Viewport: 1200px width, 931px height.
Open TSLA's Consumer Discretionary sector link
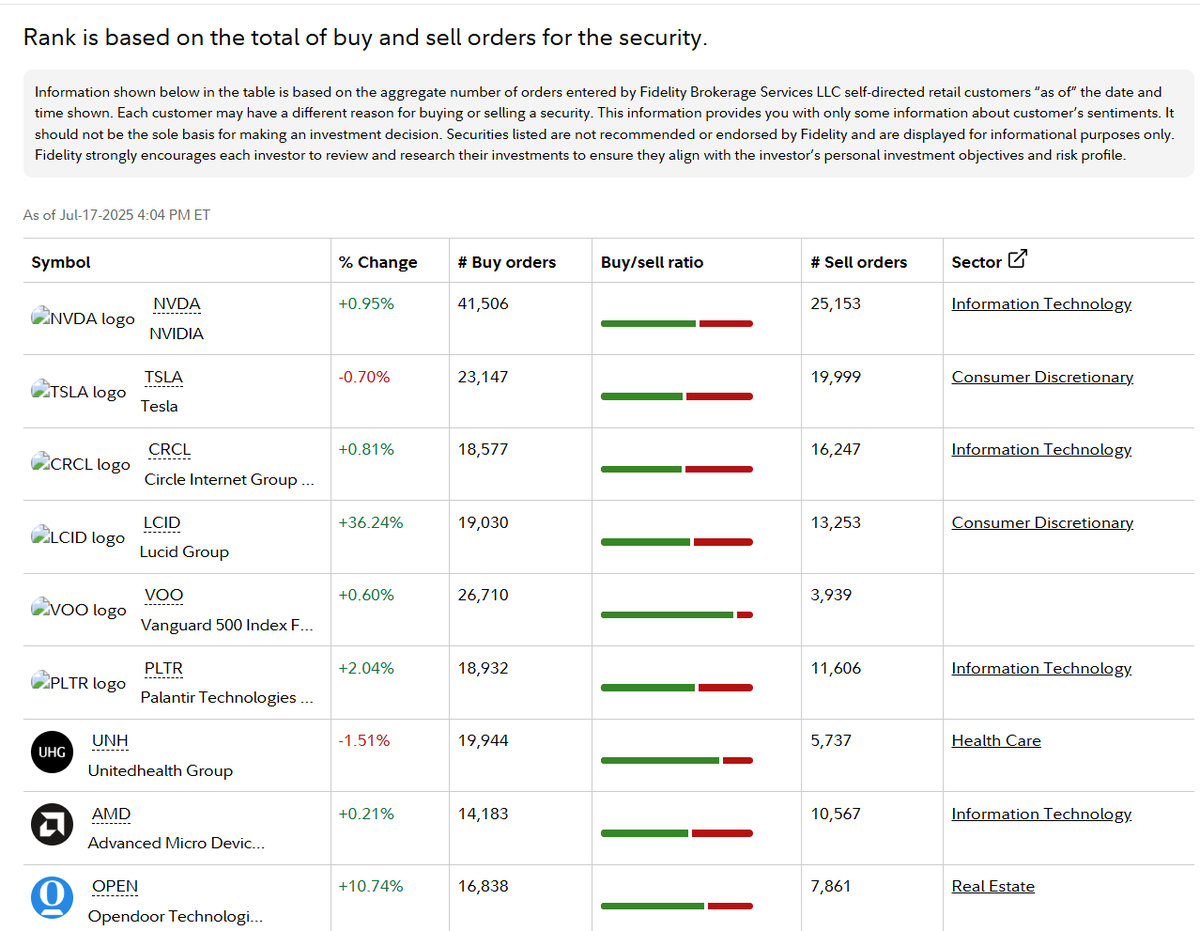1042,377
